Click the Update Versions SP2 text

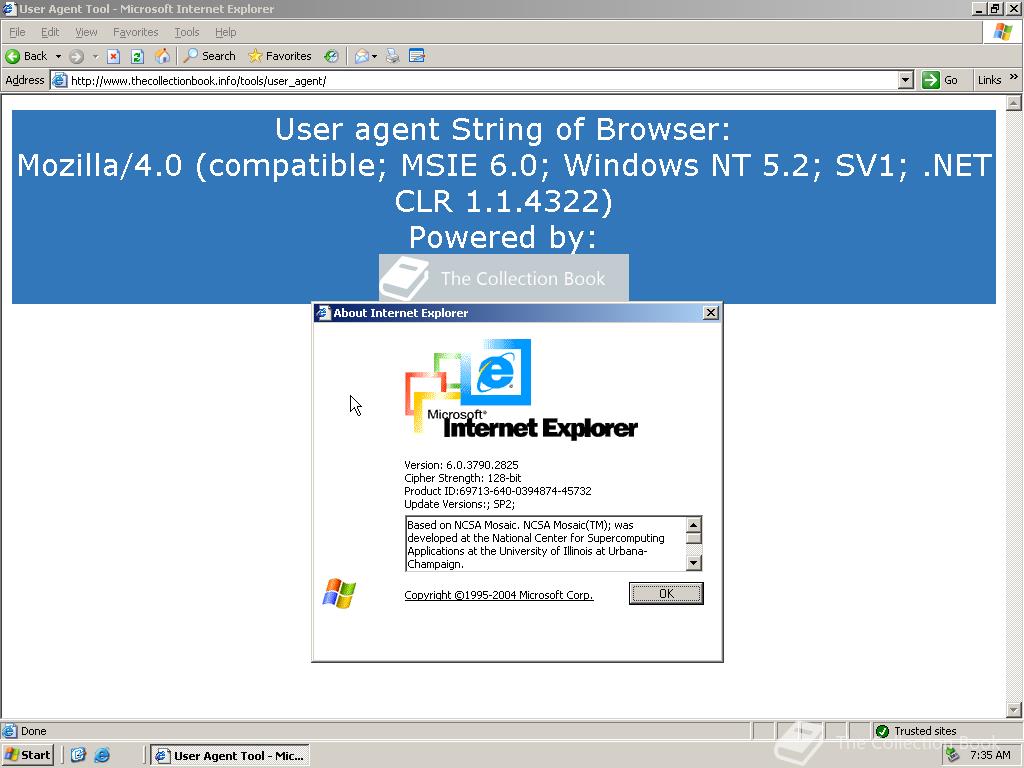point(459,504)
